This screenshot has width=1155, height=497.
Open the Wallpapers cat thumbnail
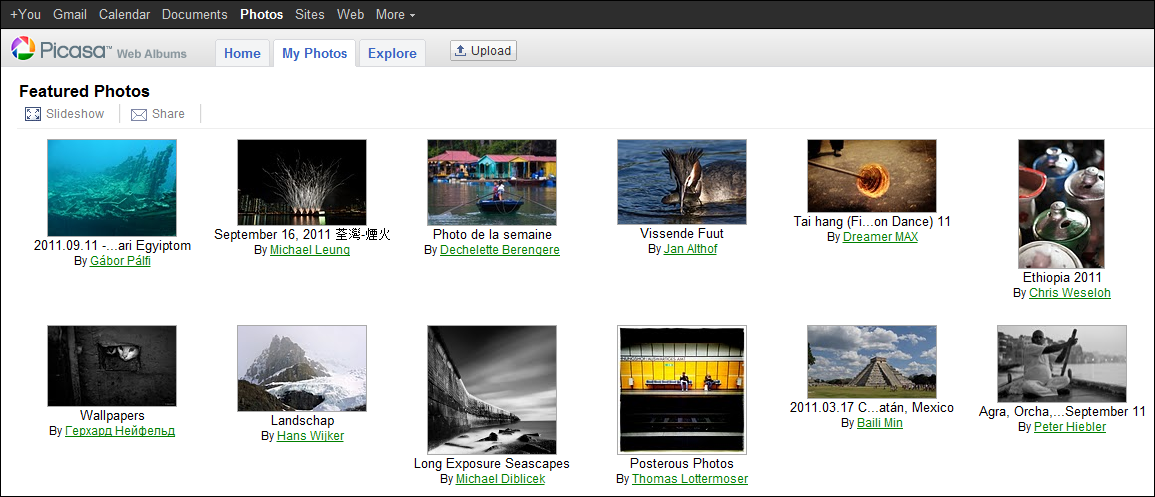[112, 366]
